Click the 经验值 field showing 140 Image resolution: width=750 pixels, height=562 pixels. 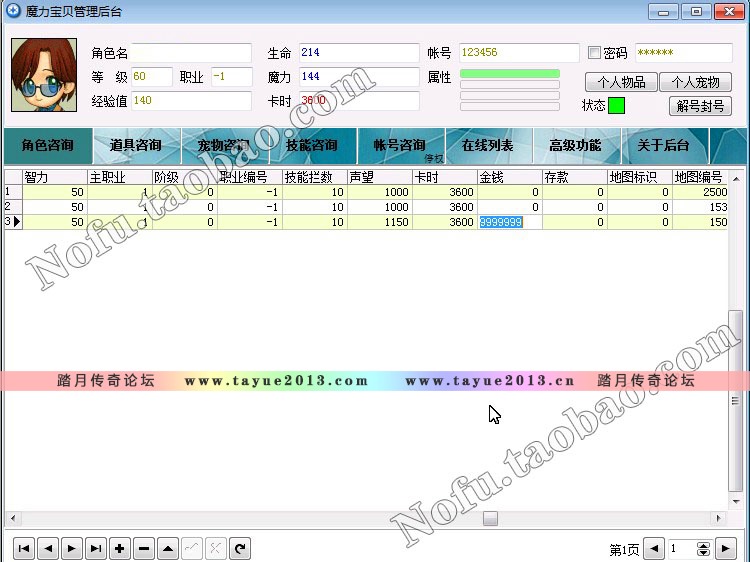(x=191, y=101)
